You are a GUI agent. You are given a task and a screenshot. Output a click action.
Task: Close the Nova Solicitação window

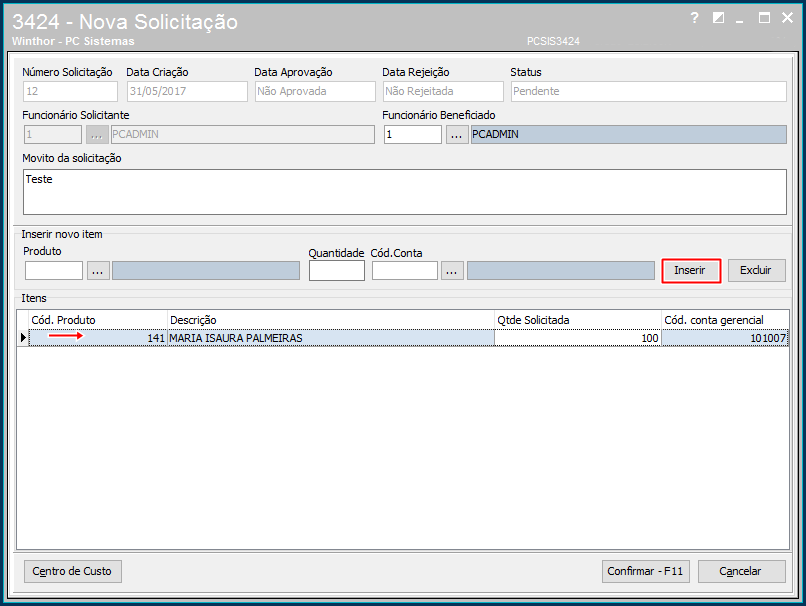coord(787,18)
